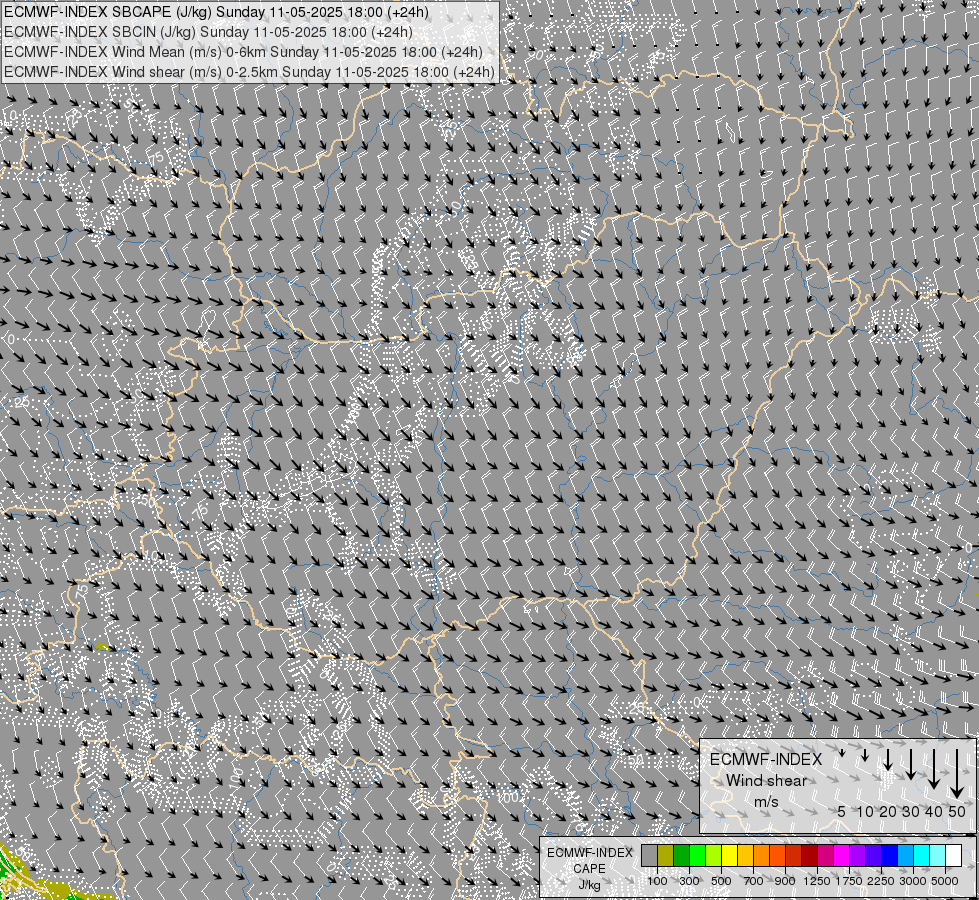Click the 900 tick label on CAPE scale
The image size is (979, 900).
(x=785, y=881)
